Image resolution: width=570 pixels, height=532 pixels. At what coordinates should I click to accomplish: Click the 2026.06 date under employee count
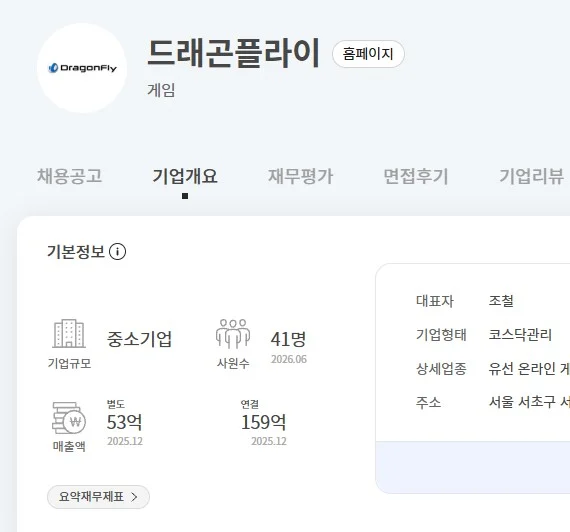[289, 359]
